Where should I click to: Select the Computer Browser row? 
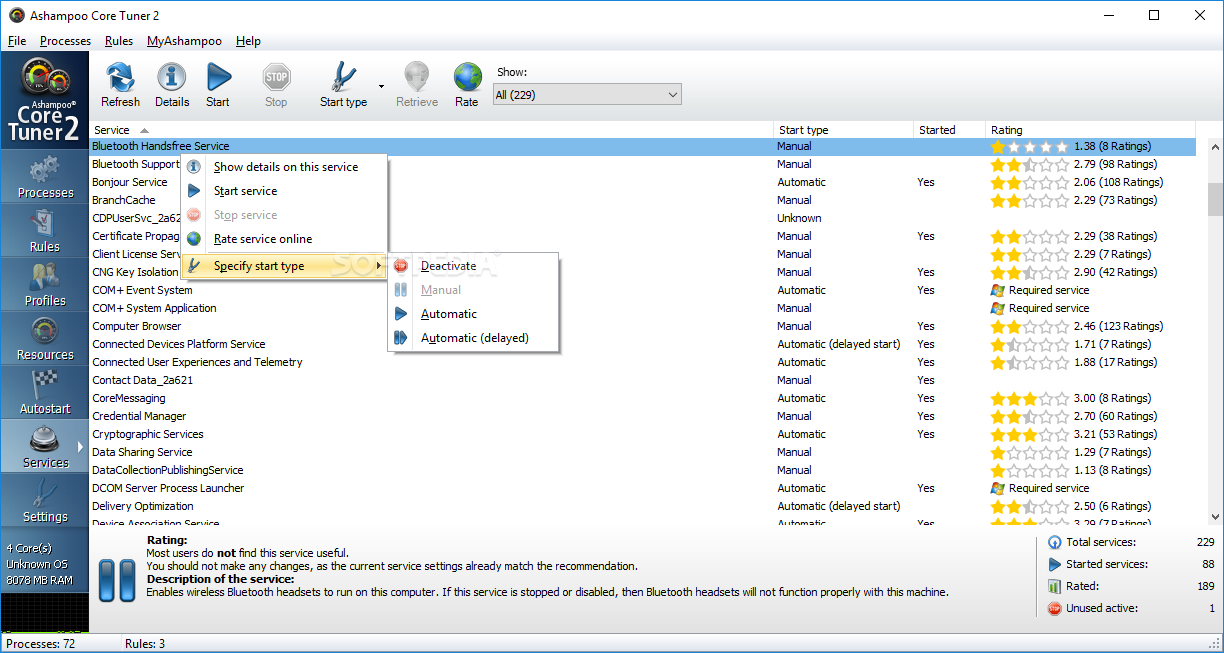tap(643, 326)
